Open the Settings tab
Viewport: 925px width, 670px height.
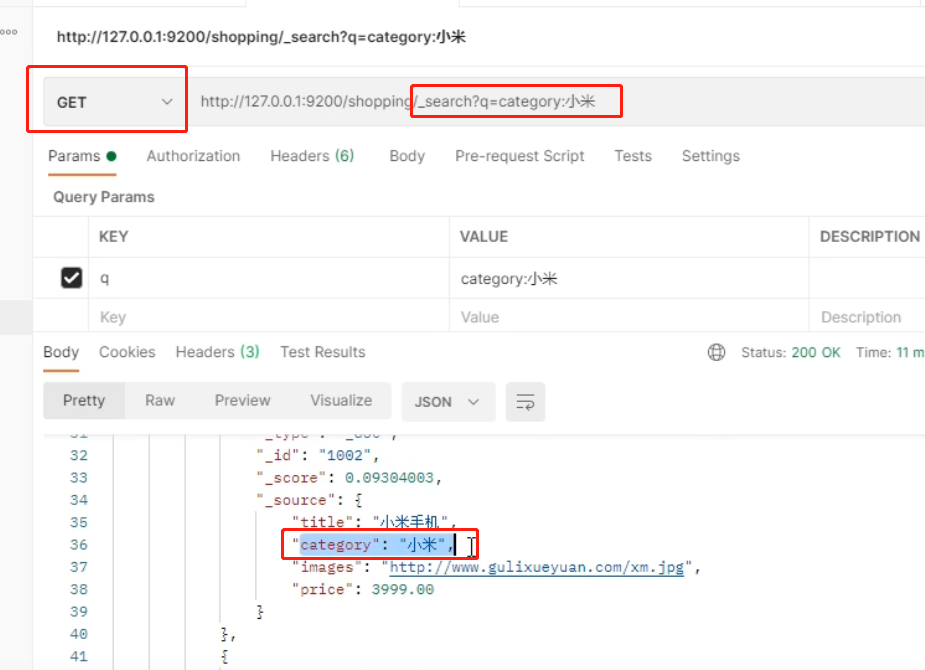pos(711,156)
